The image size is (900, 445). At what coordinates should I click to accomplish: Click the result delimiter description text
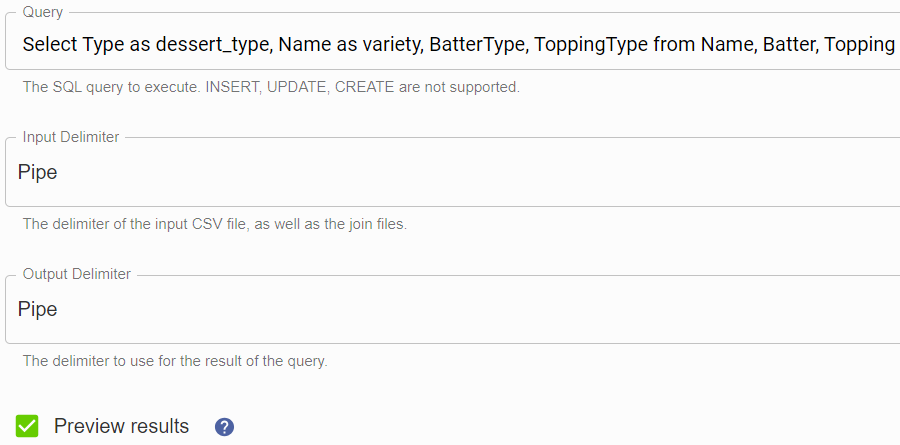tap(175, 362)
